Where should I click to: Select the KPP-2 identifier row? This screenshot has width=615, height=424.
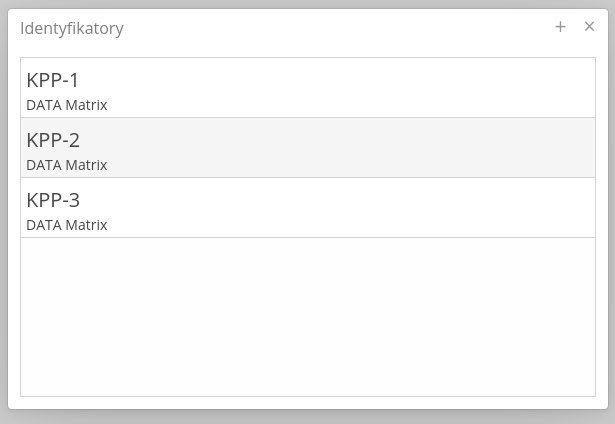308,148
